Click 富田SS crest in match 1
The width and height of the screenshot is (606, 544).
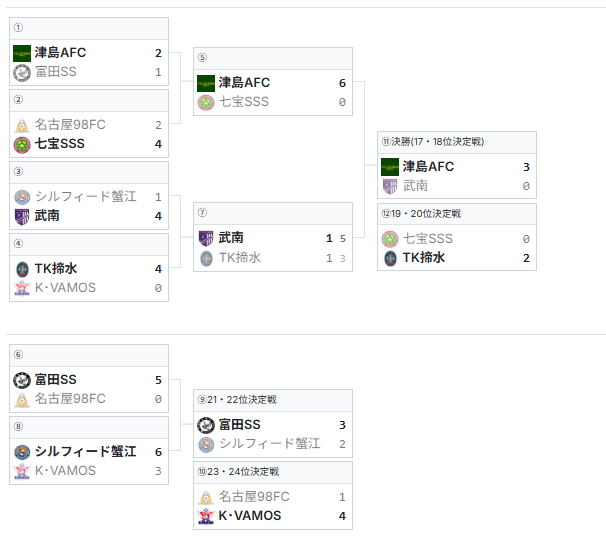pos(22,73)
